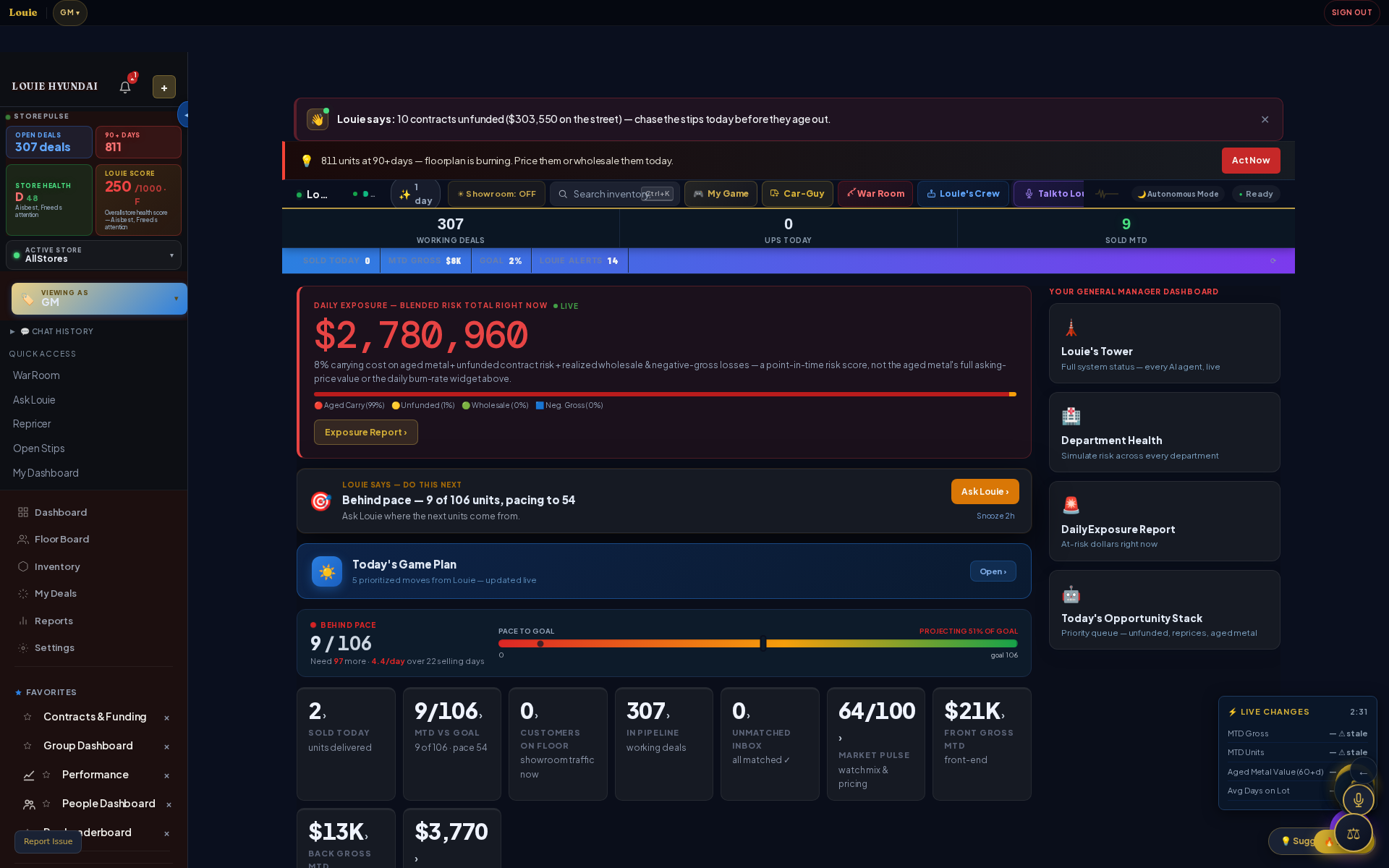
Task: Click the Open Stips quick access link
Action: tap(39, 448)
